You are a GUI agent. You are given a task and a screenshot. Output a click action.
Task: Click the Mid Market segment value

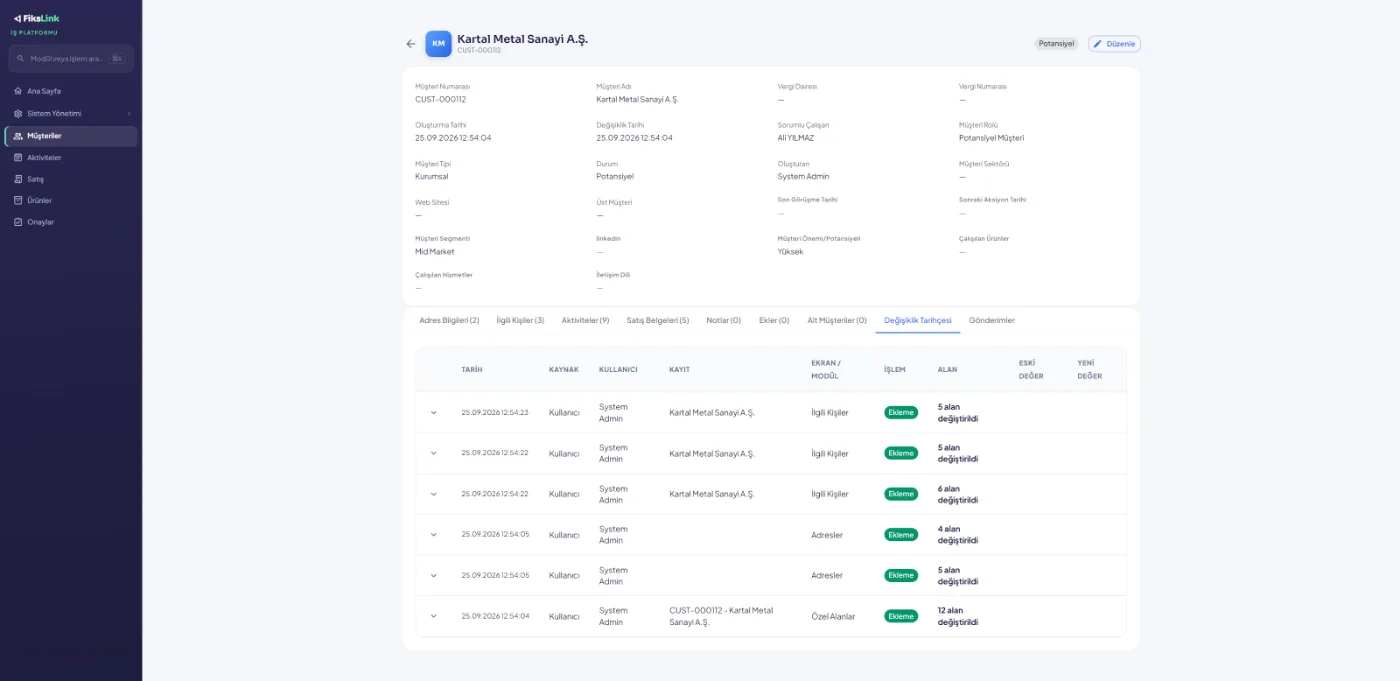pyautogui.click(x=435, y=252)
